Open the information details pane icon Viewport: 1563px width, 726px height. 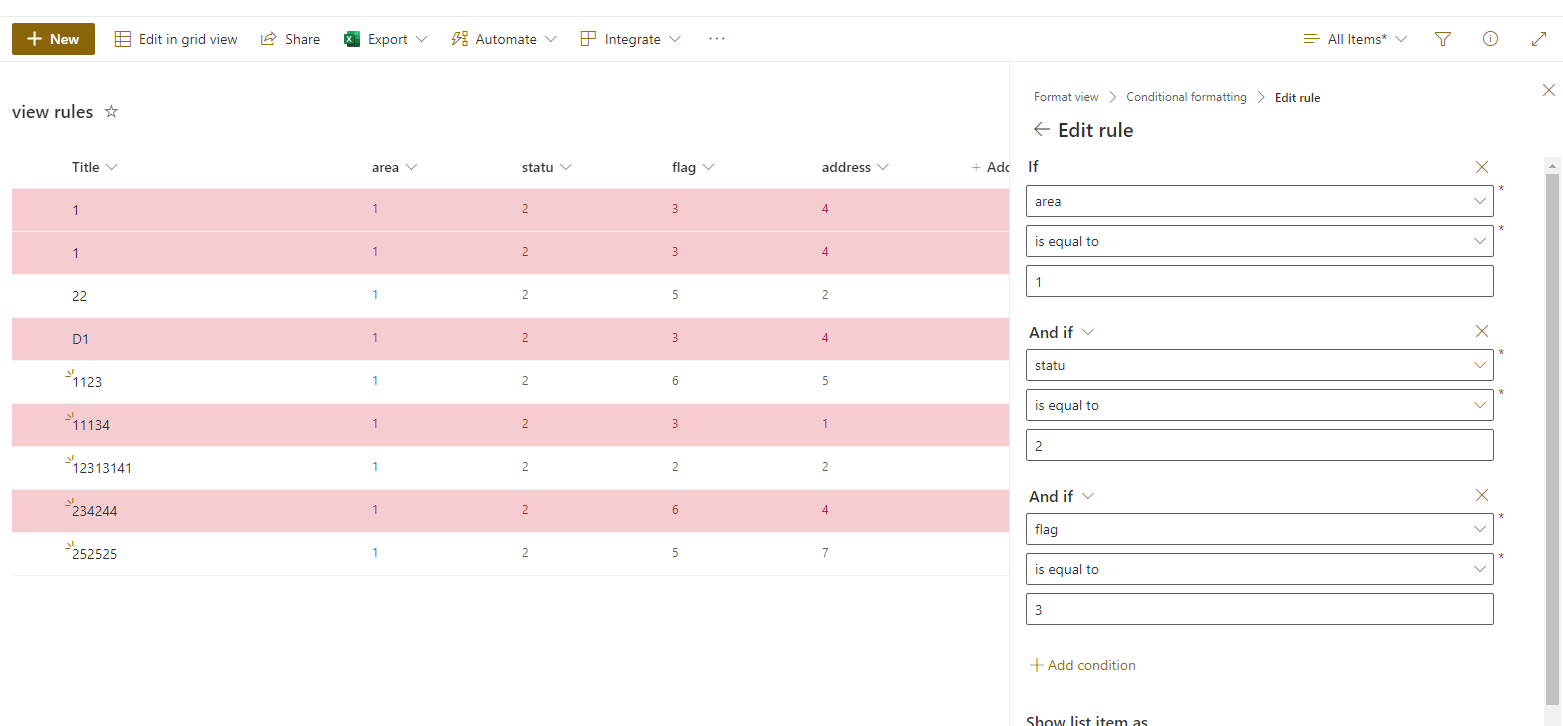point(1490,39)
